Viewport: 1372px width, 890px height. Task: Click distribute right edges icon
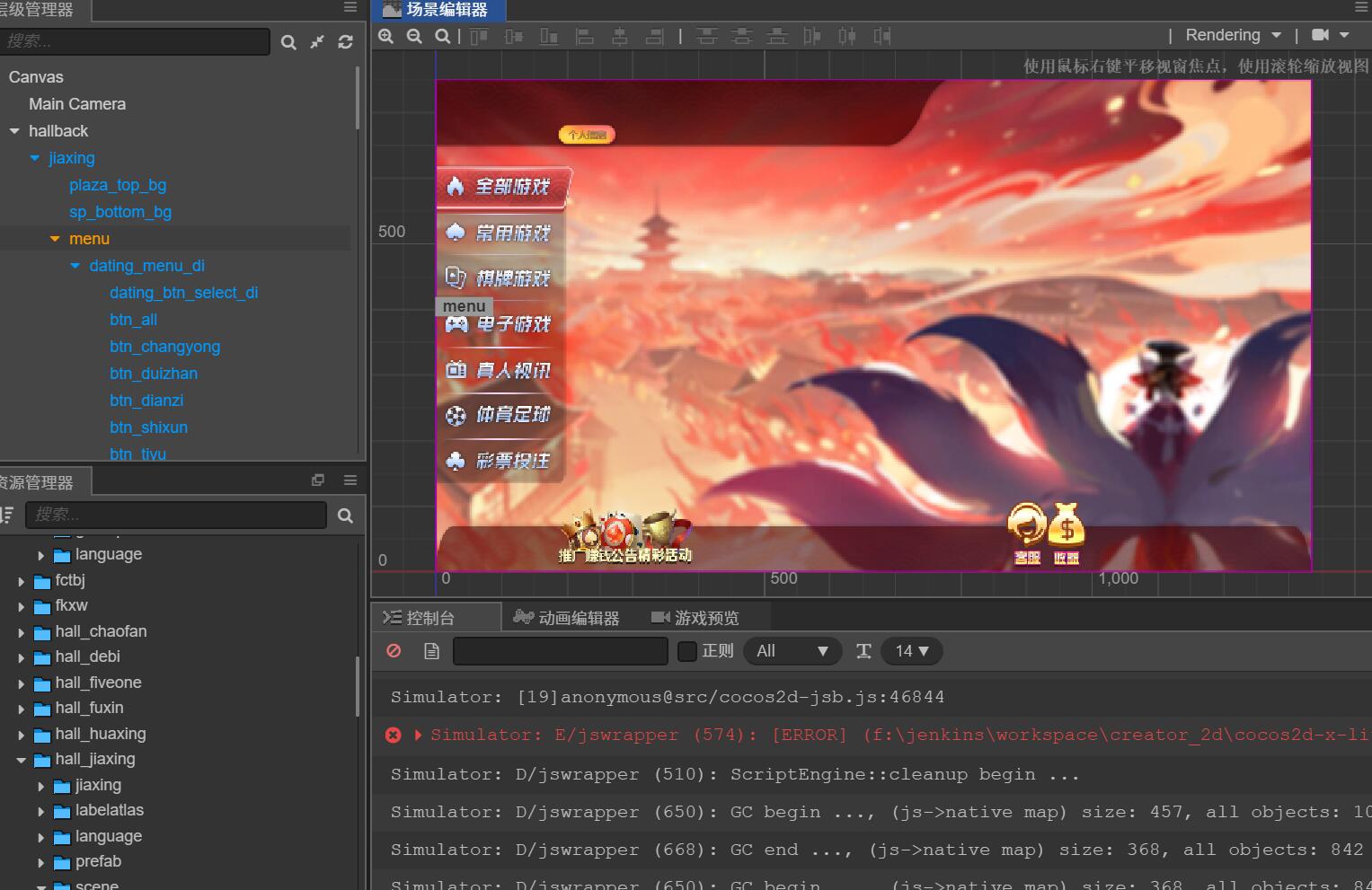tap(882, 36)
